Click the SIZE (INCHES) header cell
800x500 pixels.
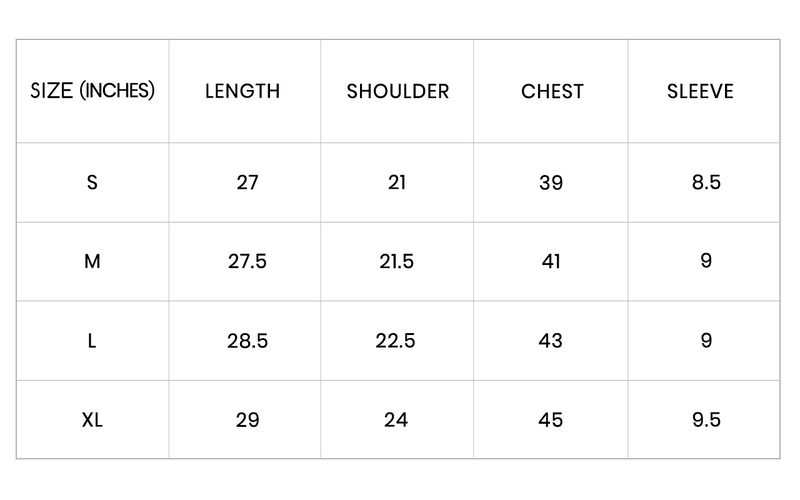[x=93, y=91]
